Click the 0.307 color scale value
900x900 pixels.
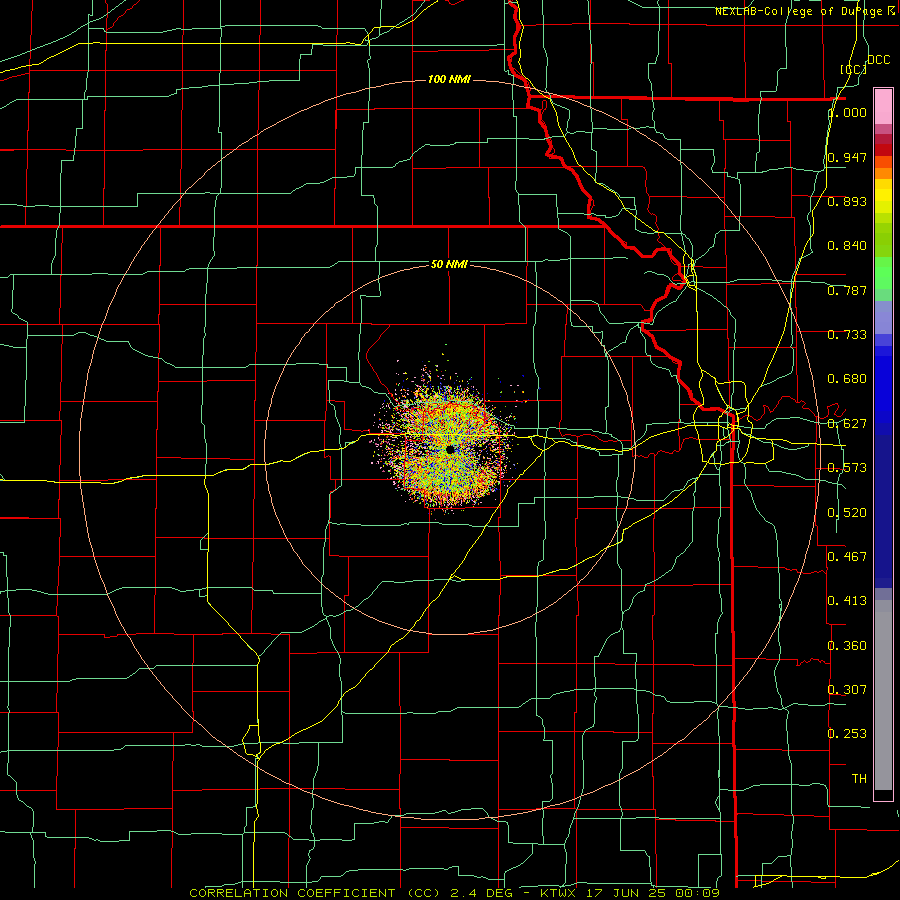[x=847, y=689]
